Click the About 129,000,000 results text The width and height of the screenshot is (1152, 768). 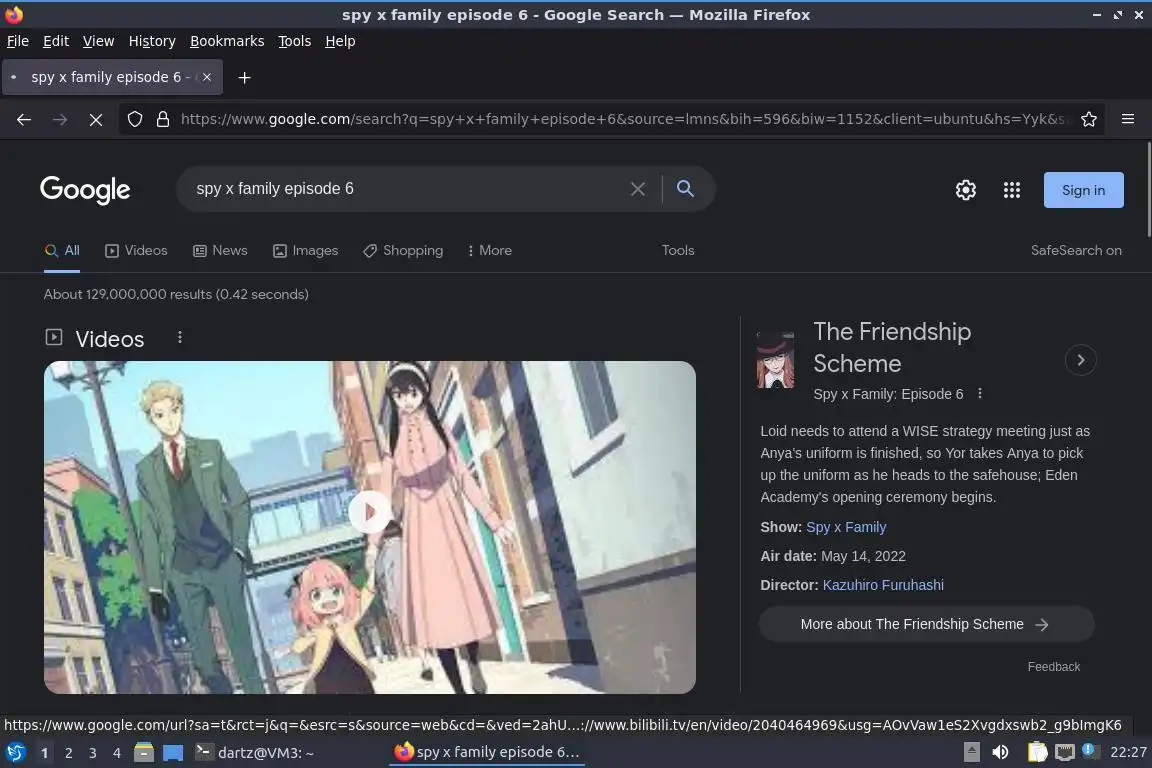pyautogui.click(x=176, y=294)
